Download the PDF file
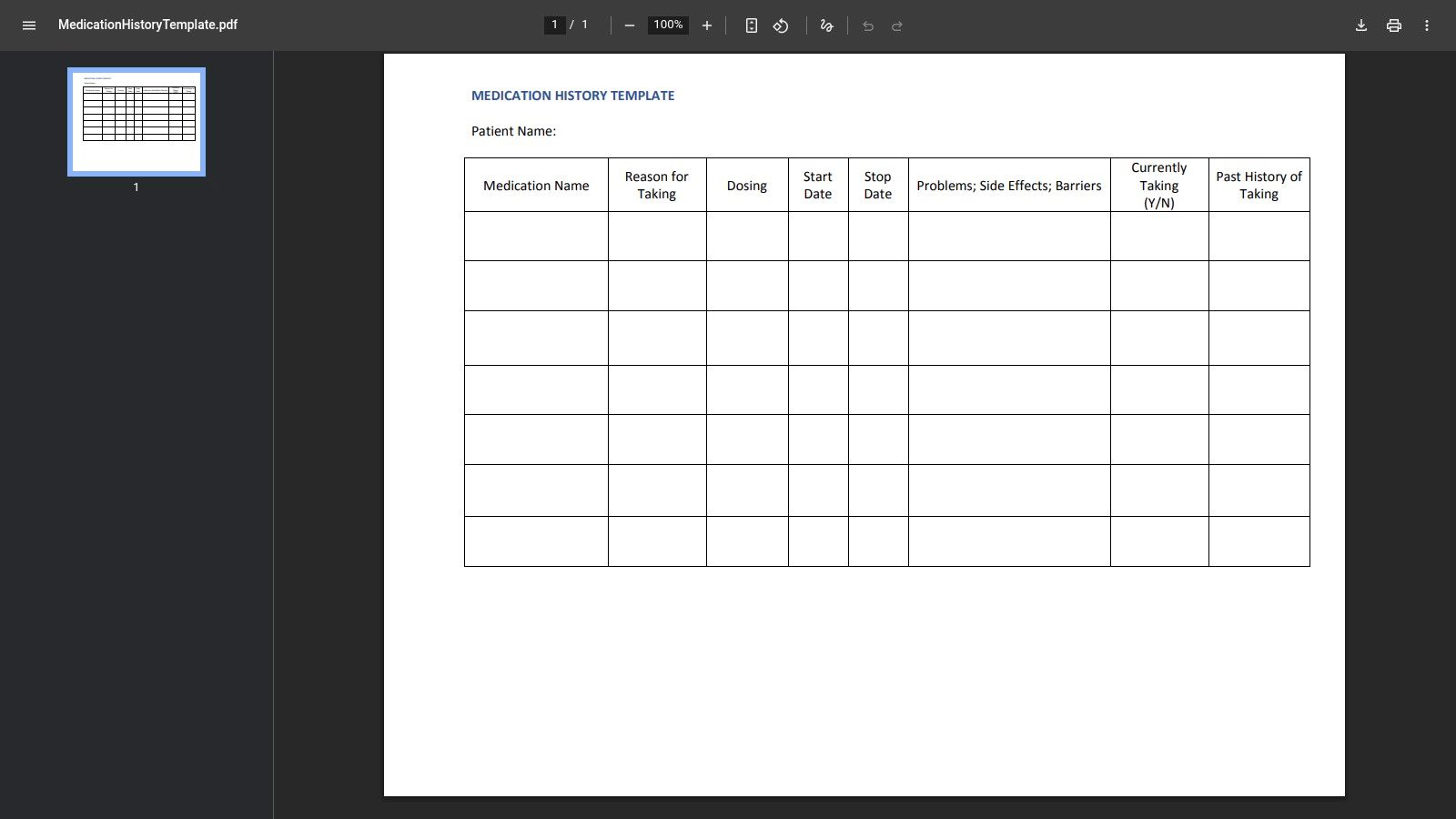 click(1360, 25)
